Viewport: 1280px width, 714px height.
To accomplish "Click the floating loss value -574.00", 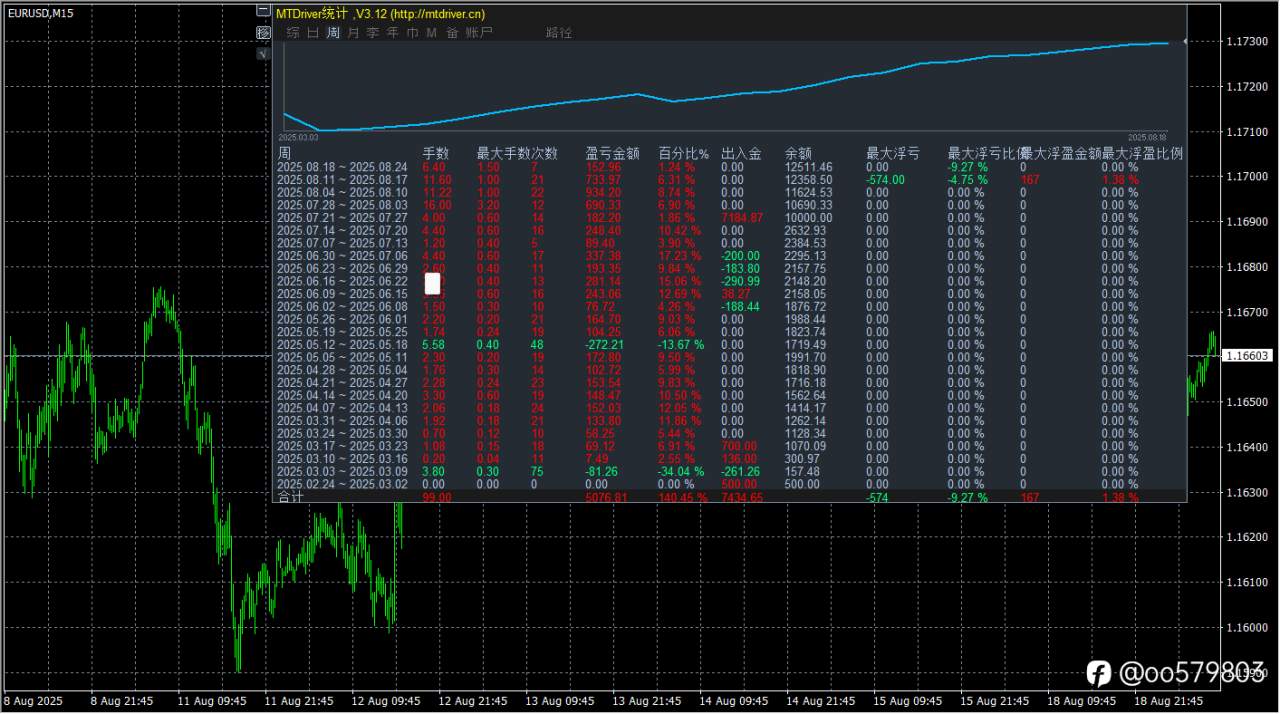I will [885, 180].
